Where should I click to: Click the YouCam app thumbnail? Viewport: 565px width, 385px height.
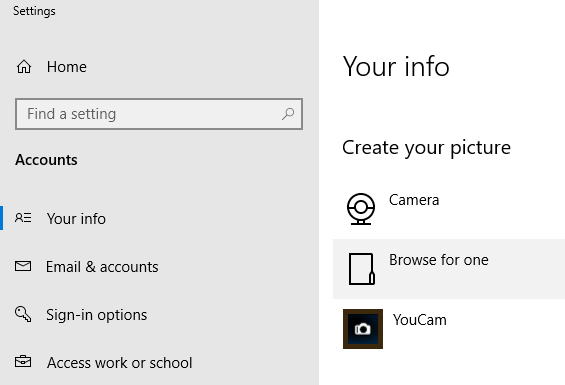pos(363,329)
